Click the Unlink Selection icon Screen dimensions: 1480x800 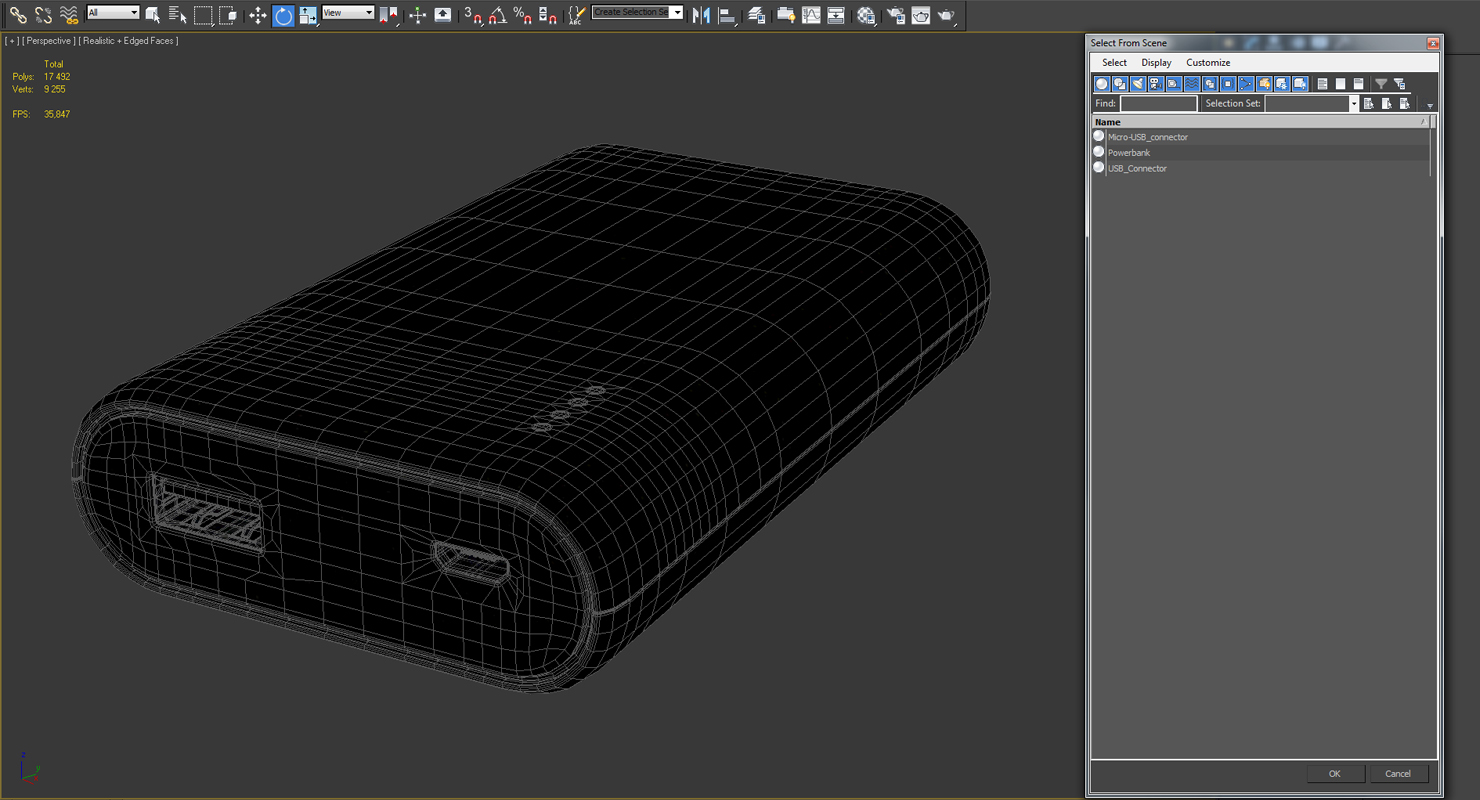(x=43, y=15)
